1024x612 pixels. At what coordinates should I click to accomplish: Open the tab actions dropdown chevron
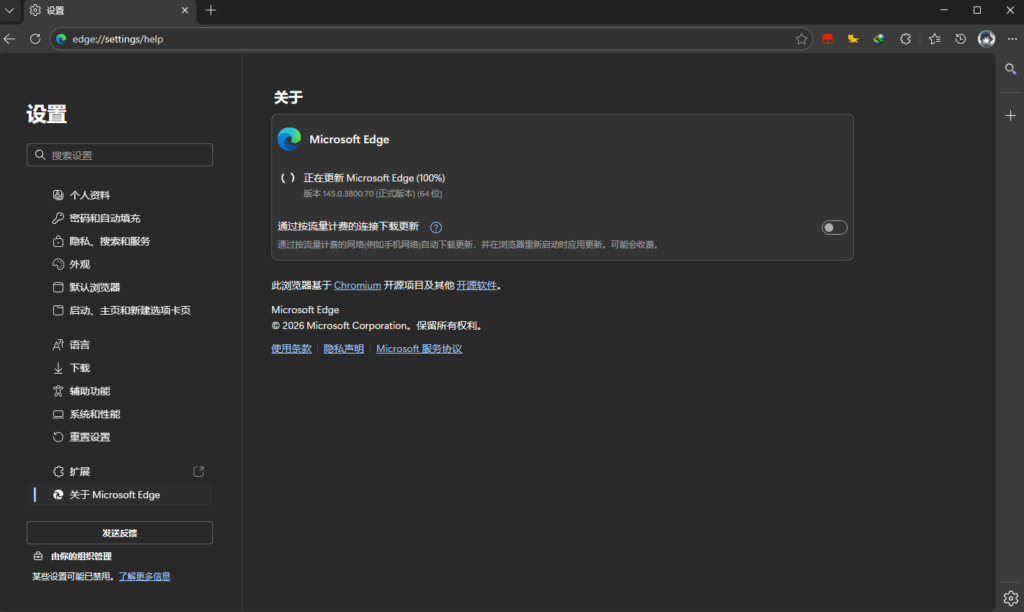click(10, 10)
